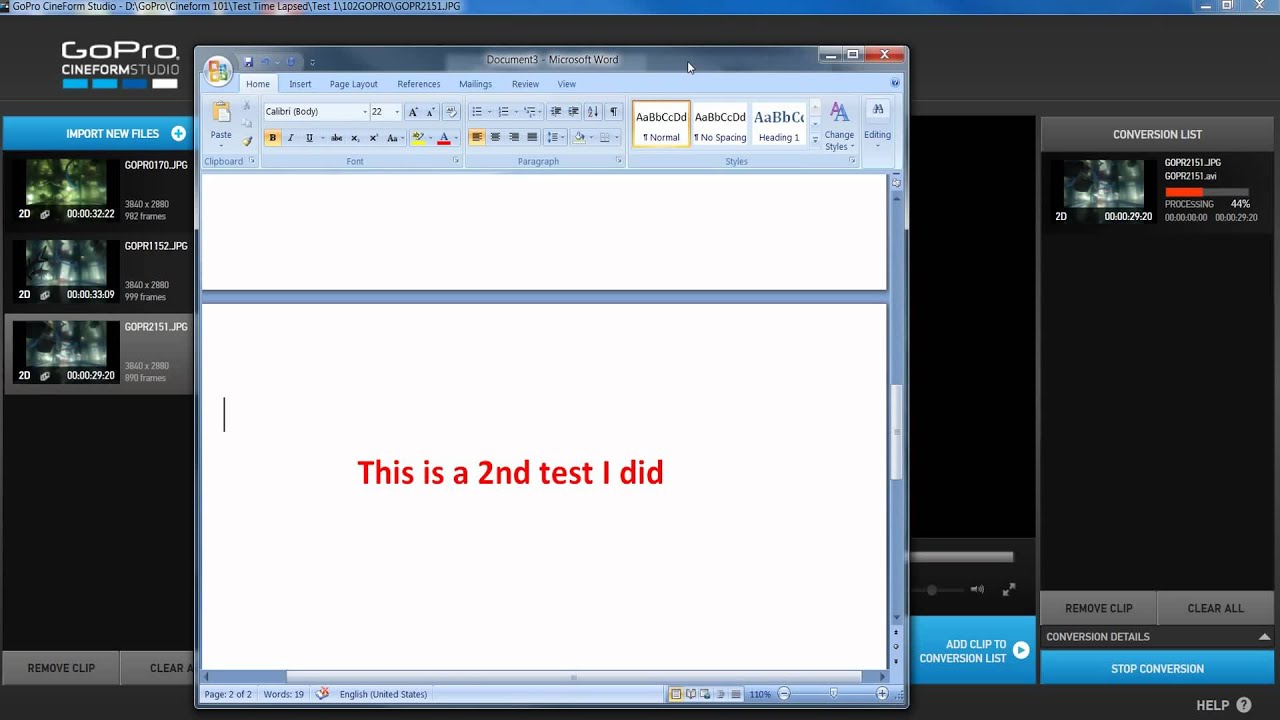
Task: Click the red font color swatch
Action: click(x=444, y=138)
